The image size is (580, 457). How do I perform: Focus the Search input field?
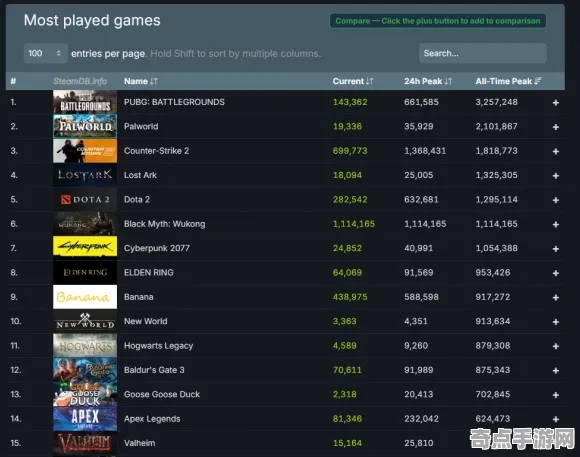[482, 53]
